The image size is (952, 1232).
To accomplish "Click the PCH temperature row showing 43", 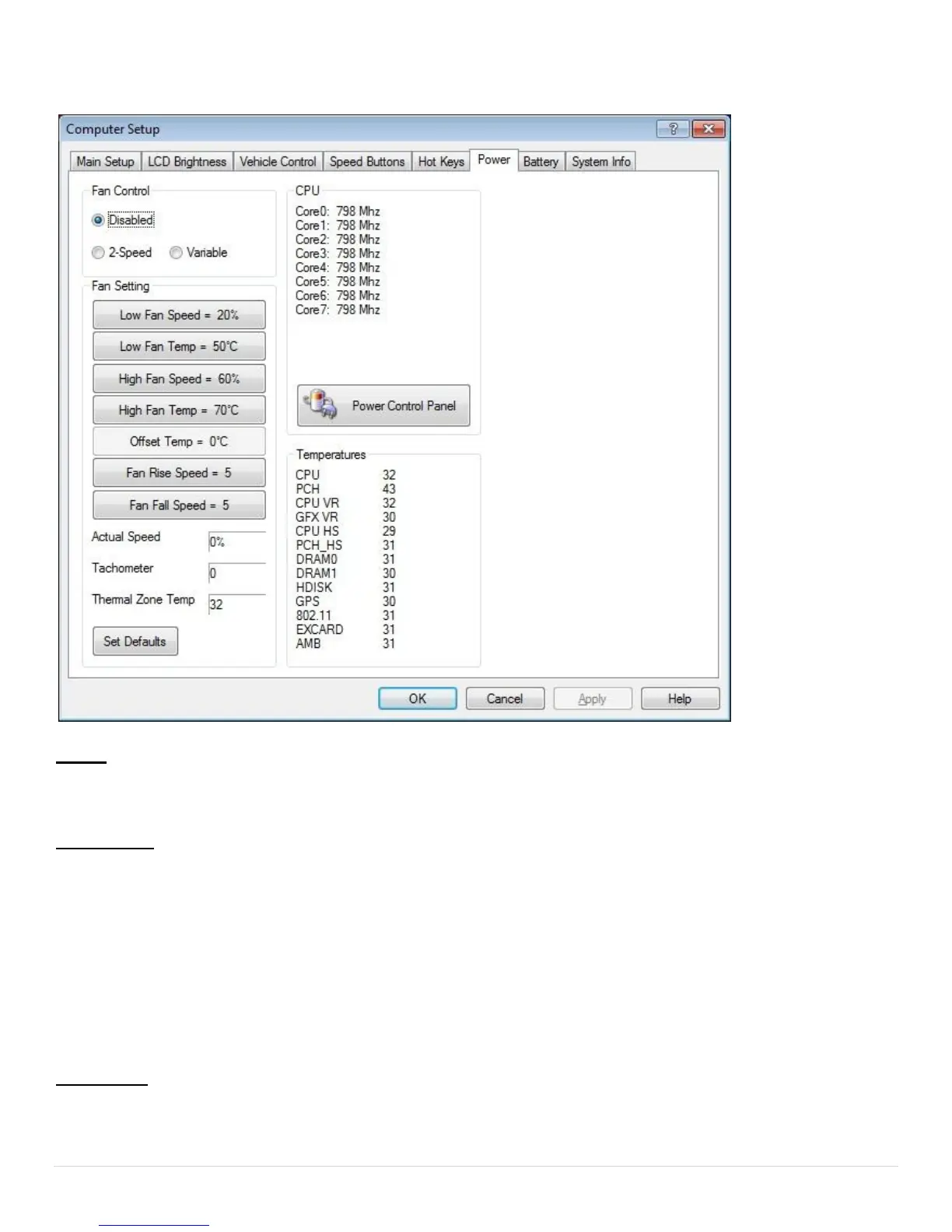I will tap(345, 489).
